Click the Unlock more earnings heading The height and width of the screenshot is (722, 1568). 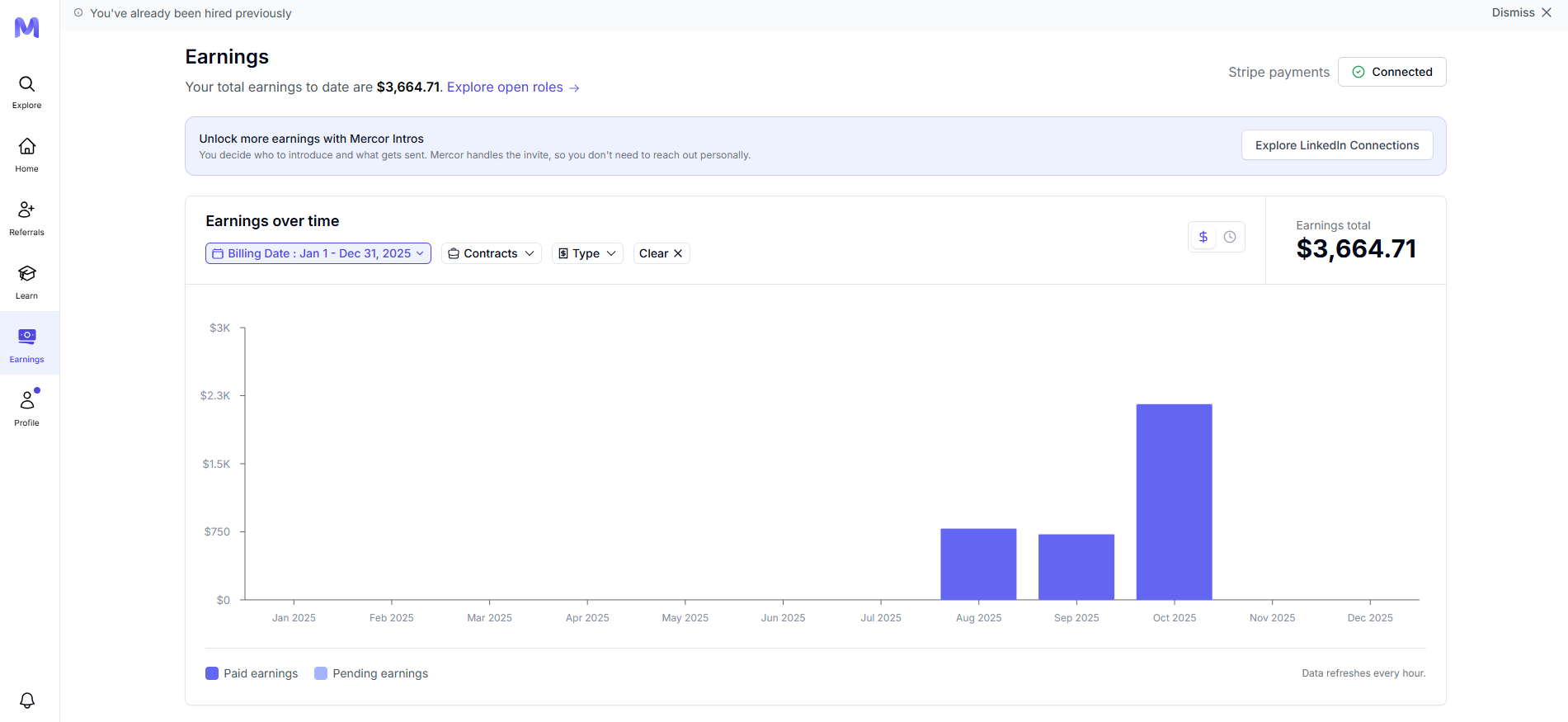311,139
